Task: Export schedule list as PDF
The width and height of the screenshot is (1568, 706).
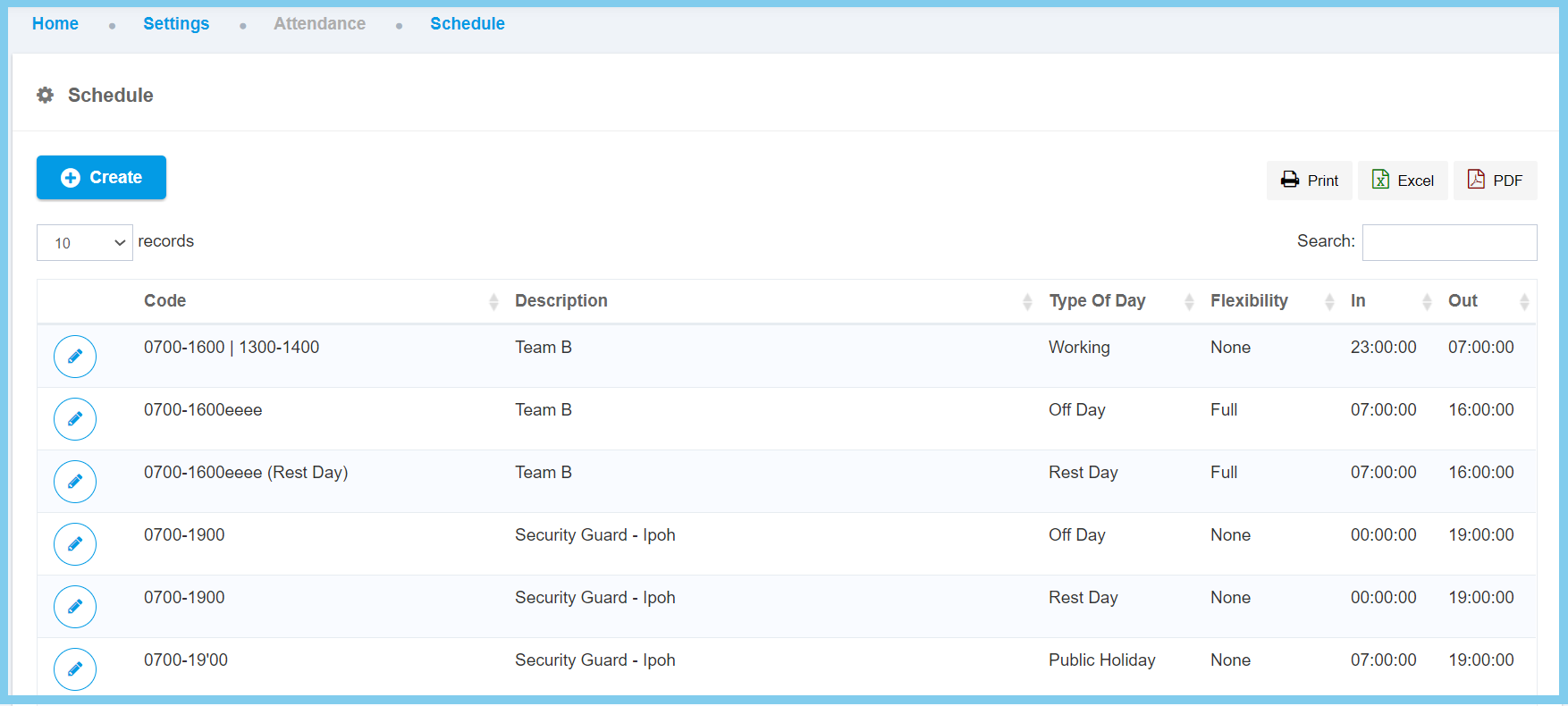Action: 1495,181
